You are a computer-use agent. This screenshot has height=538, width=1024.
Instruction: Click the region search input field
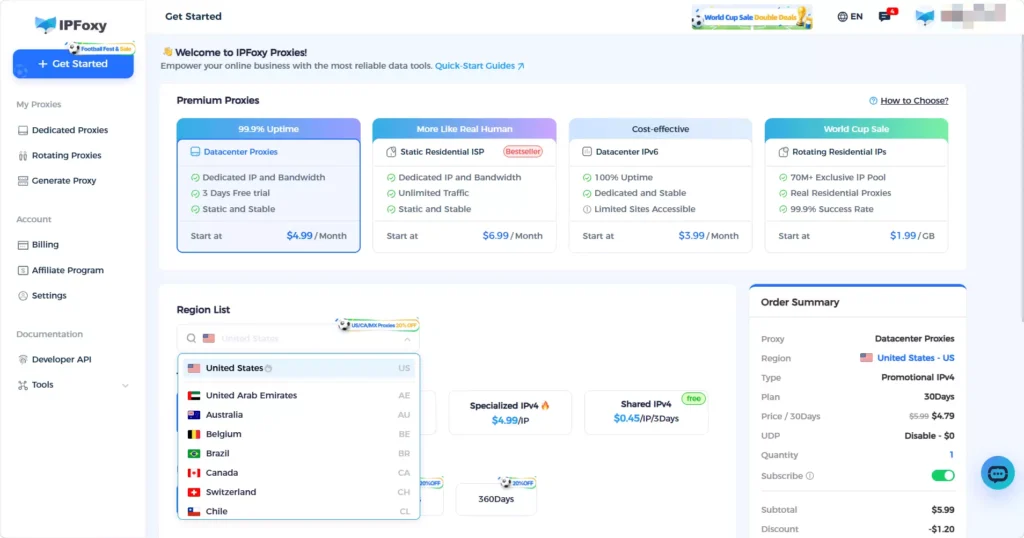click(x=298, y=338)
